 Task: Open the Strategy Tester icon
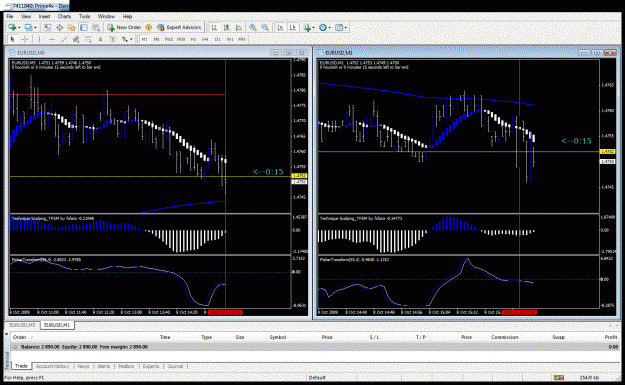[x=96, y=27]
